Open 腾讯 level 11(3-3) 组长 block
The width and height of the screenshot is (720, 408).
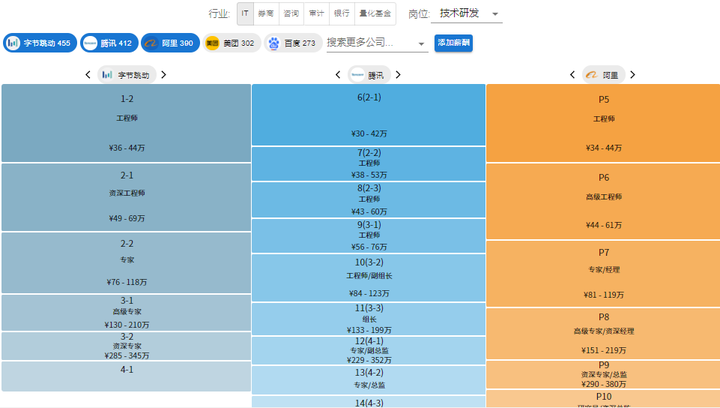pyautogui.click(x=369, y=319)
